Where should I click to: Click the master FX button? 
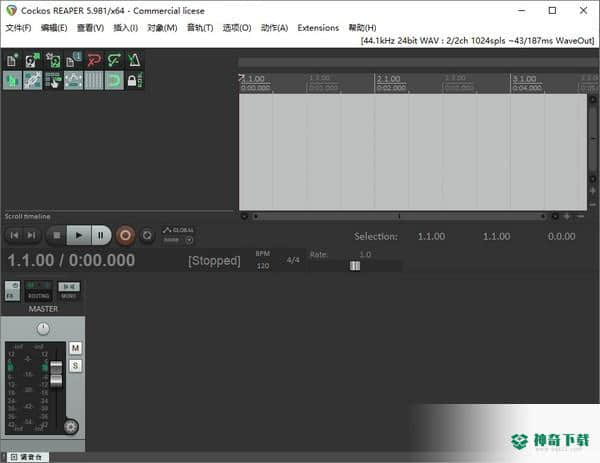click(12, 291)
